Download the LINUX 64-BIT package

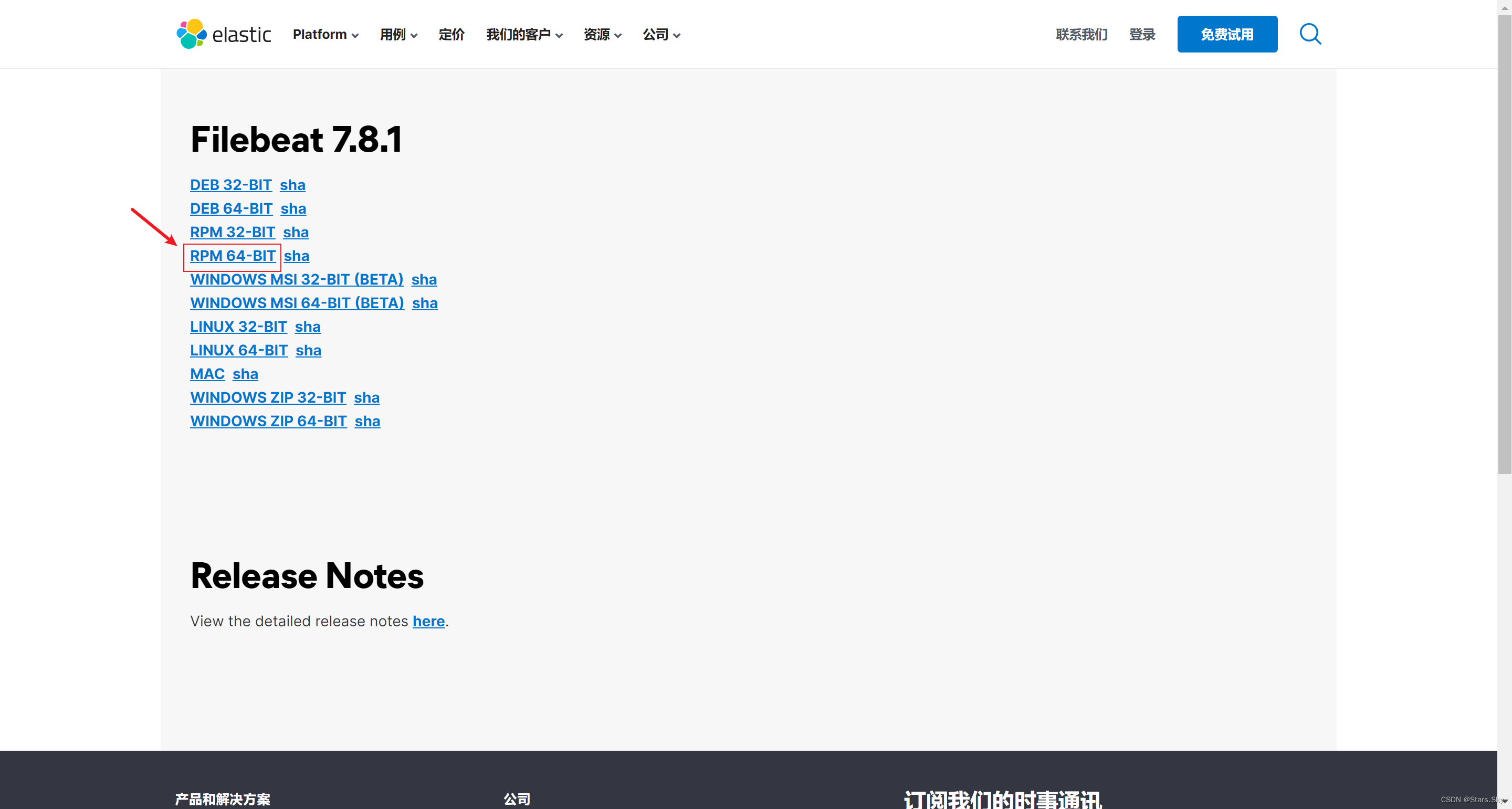point(238,351)
